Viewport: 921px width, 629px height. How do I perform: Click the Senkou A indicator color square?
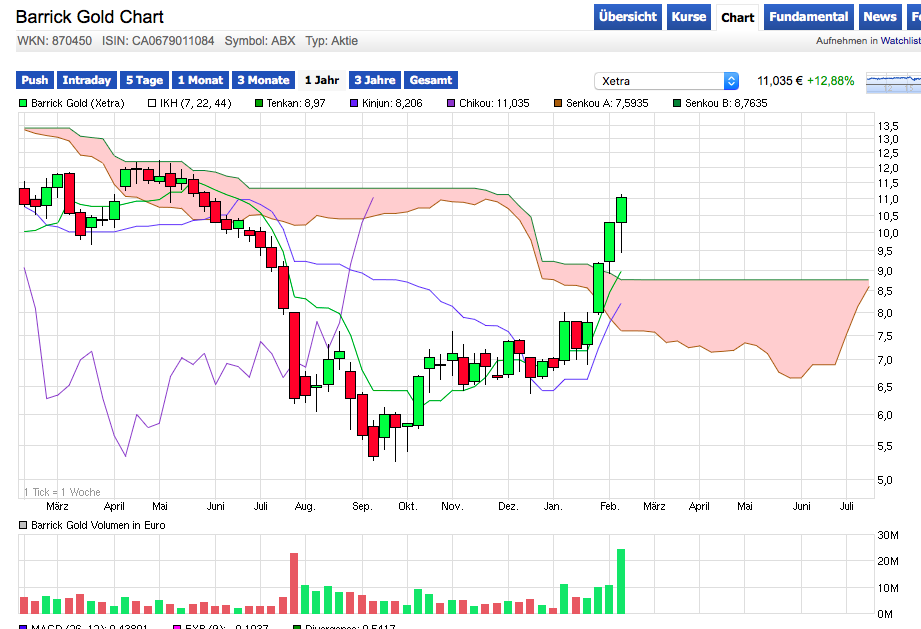[x=558, y=103]
